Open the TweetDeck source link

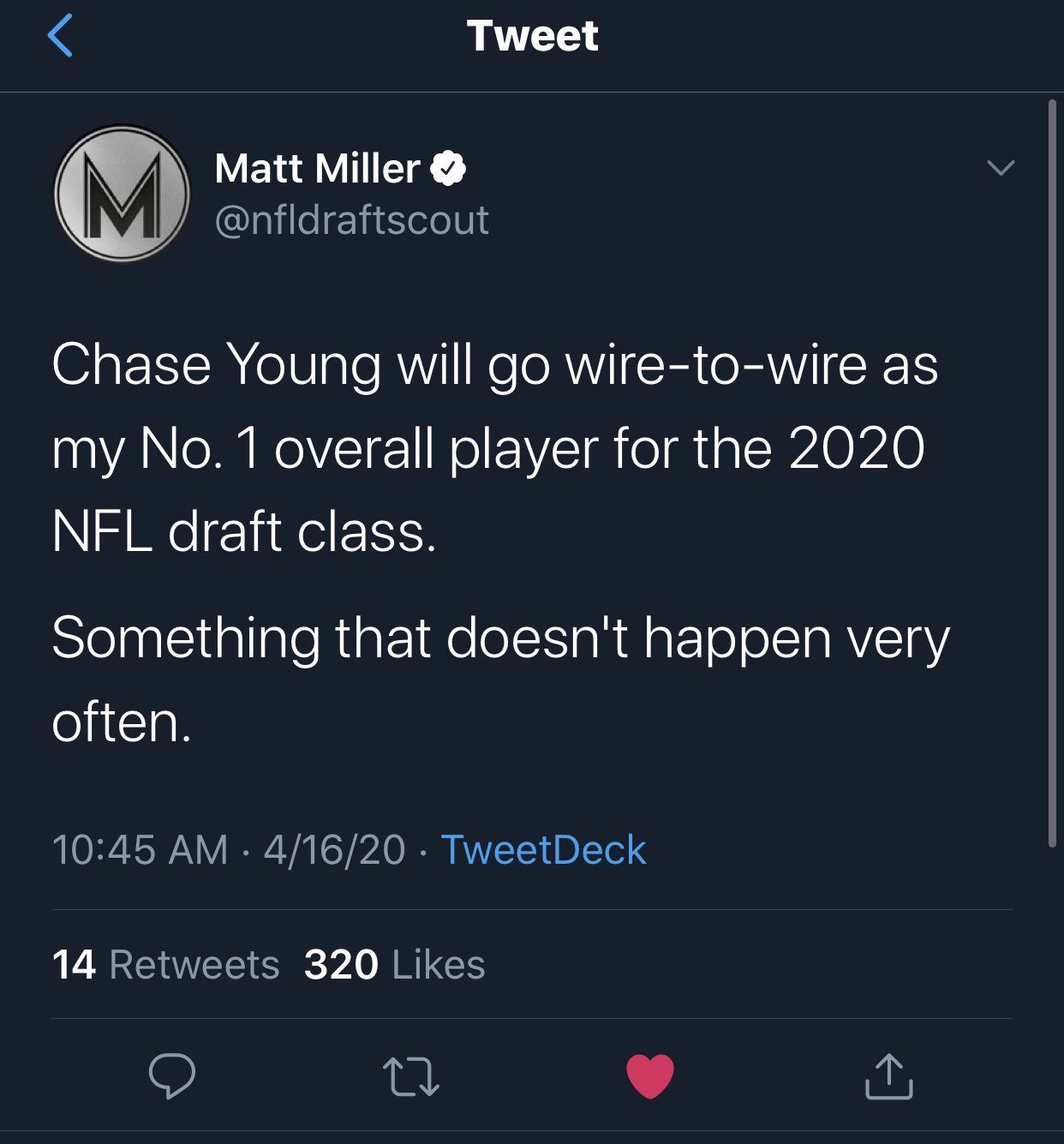pyautogui.click(x=543, y=850)
